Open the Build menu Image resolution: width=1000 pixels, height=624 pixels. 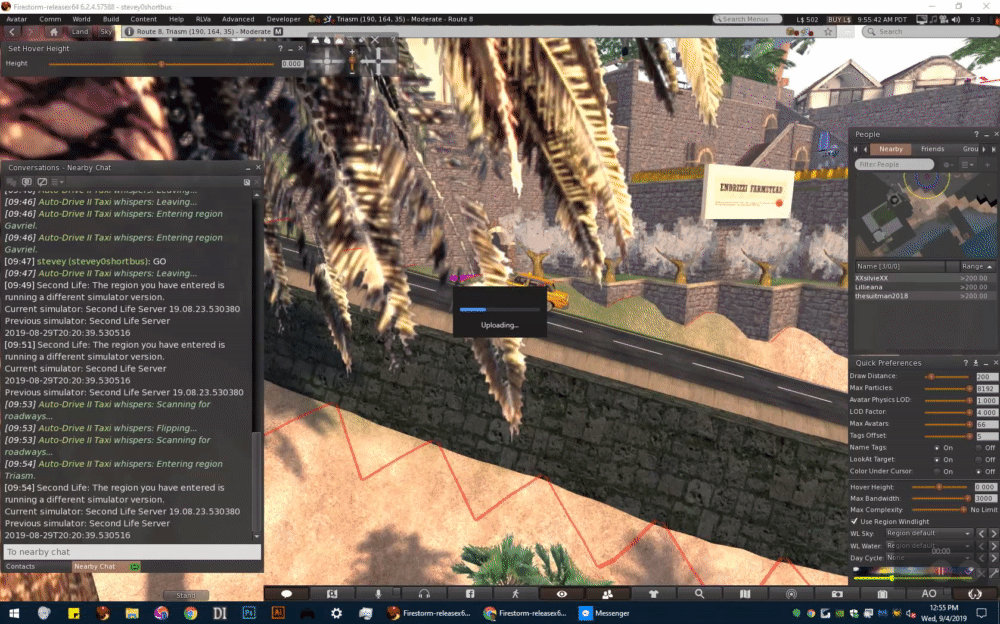(111, 19)
